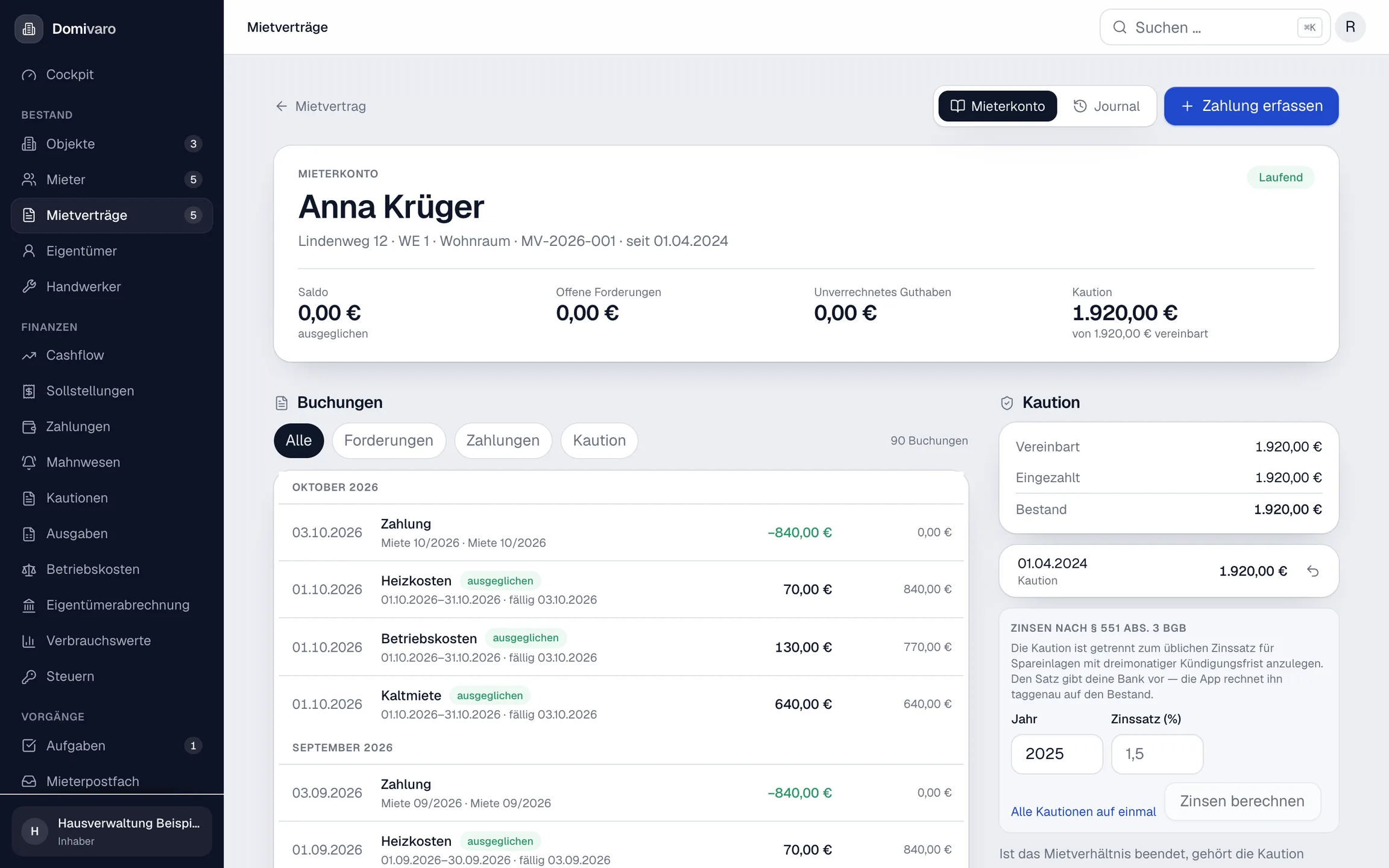Viewport: 1389px width, 868px height.
Task: Click the Handwerker wrench icon
Action: coord(29,286)
